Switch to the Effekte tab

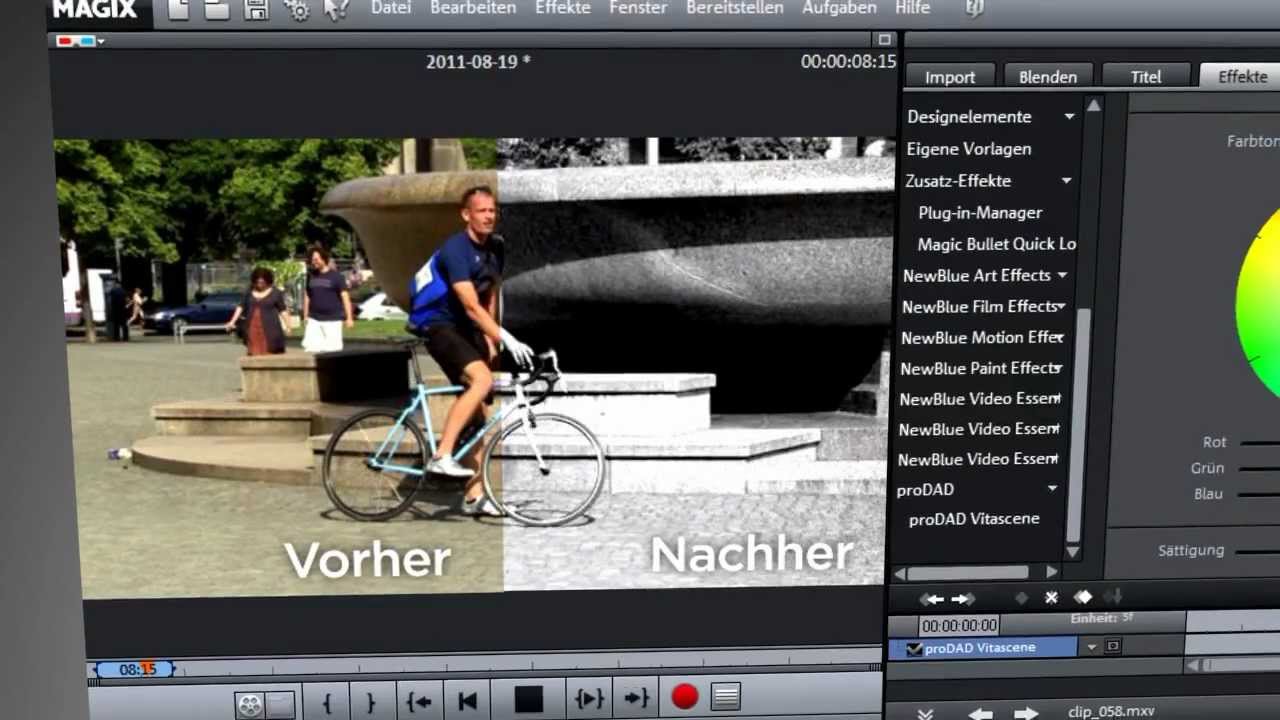pyautogui.click(x=1242, y=77)
